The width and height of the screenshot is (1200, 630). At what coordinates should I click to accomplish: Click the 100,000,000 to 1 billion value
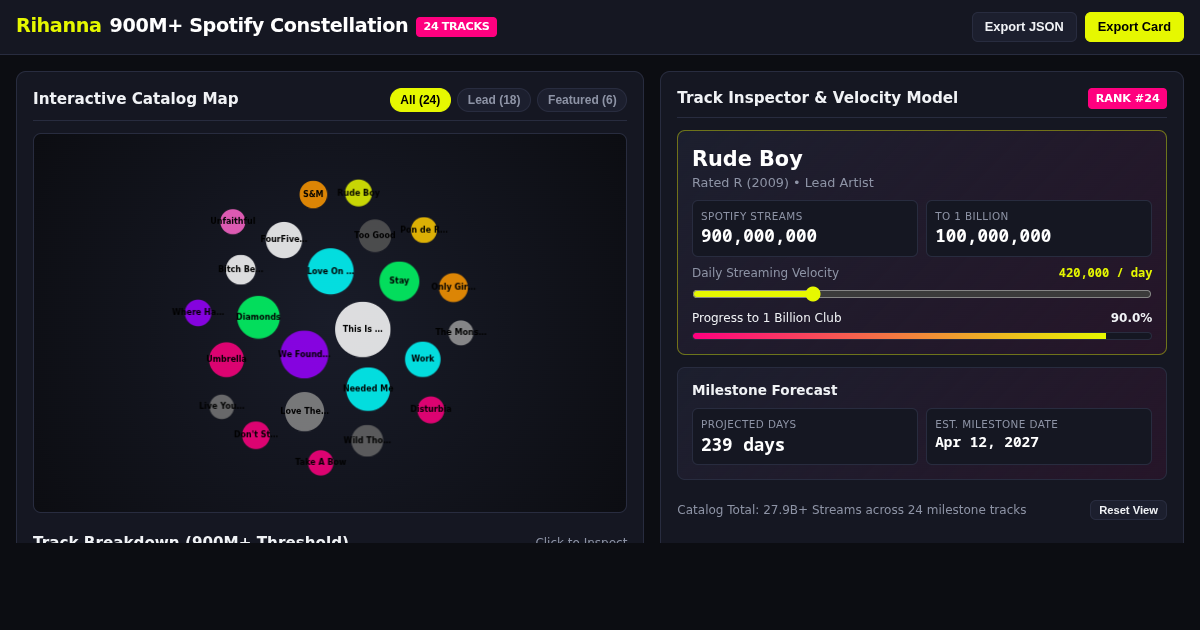[x=993, y=236]
